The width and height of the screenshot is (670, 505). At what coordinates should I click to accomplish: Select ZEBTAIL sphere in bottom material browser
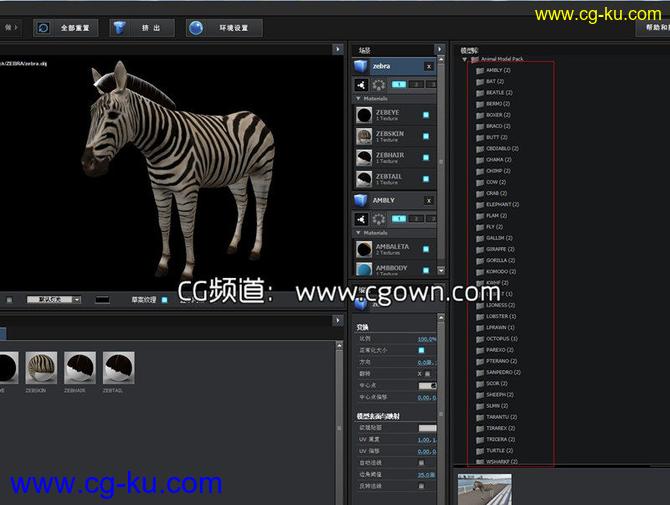(119, 367)
